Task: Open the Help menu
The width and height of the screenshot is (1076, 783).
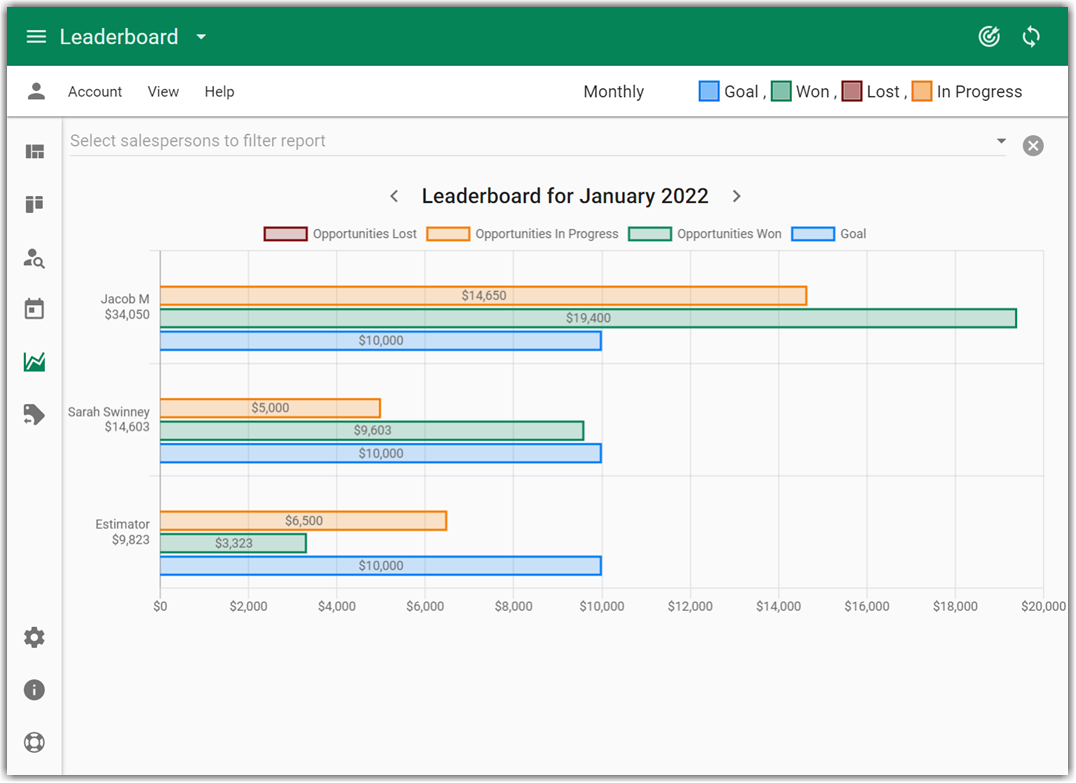Action: (x=220, y=91)
